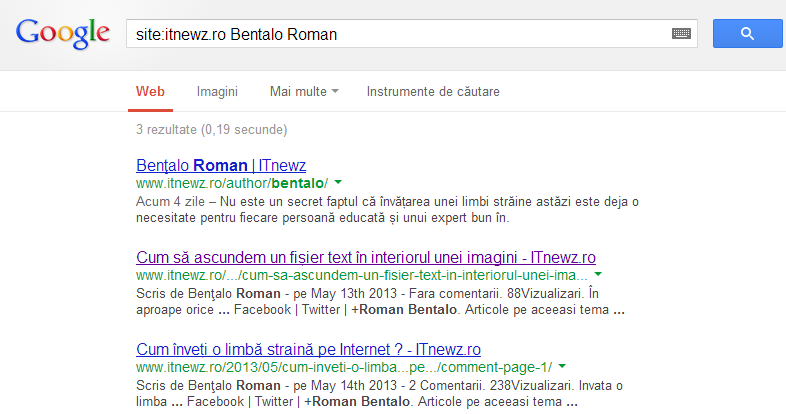The height and width of the screenshot is (414, 786).
Task: Select the Web tab
Action: point(150,91)
